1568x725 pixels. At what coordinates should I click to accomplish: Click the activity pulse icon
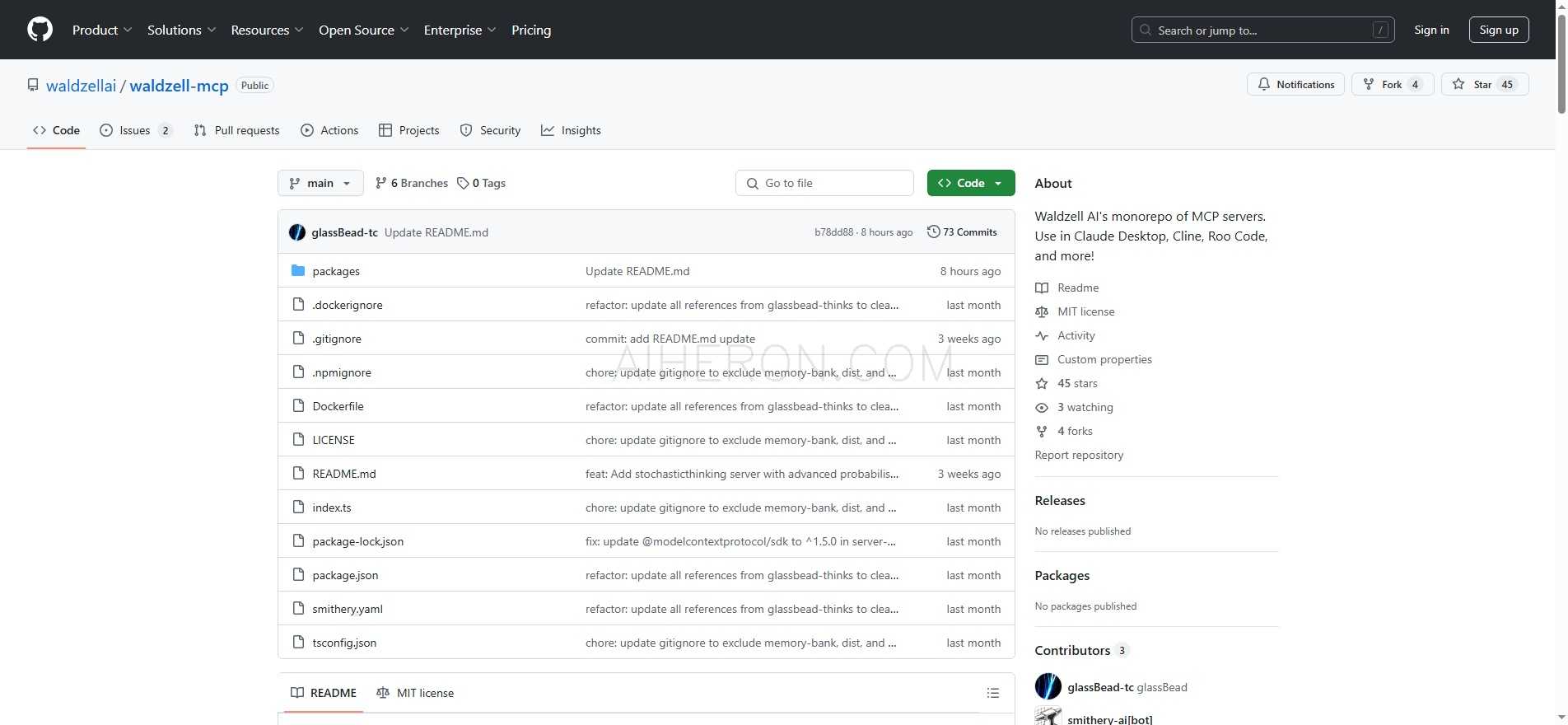(x=1042, y=335)
